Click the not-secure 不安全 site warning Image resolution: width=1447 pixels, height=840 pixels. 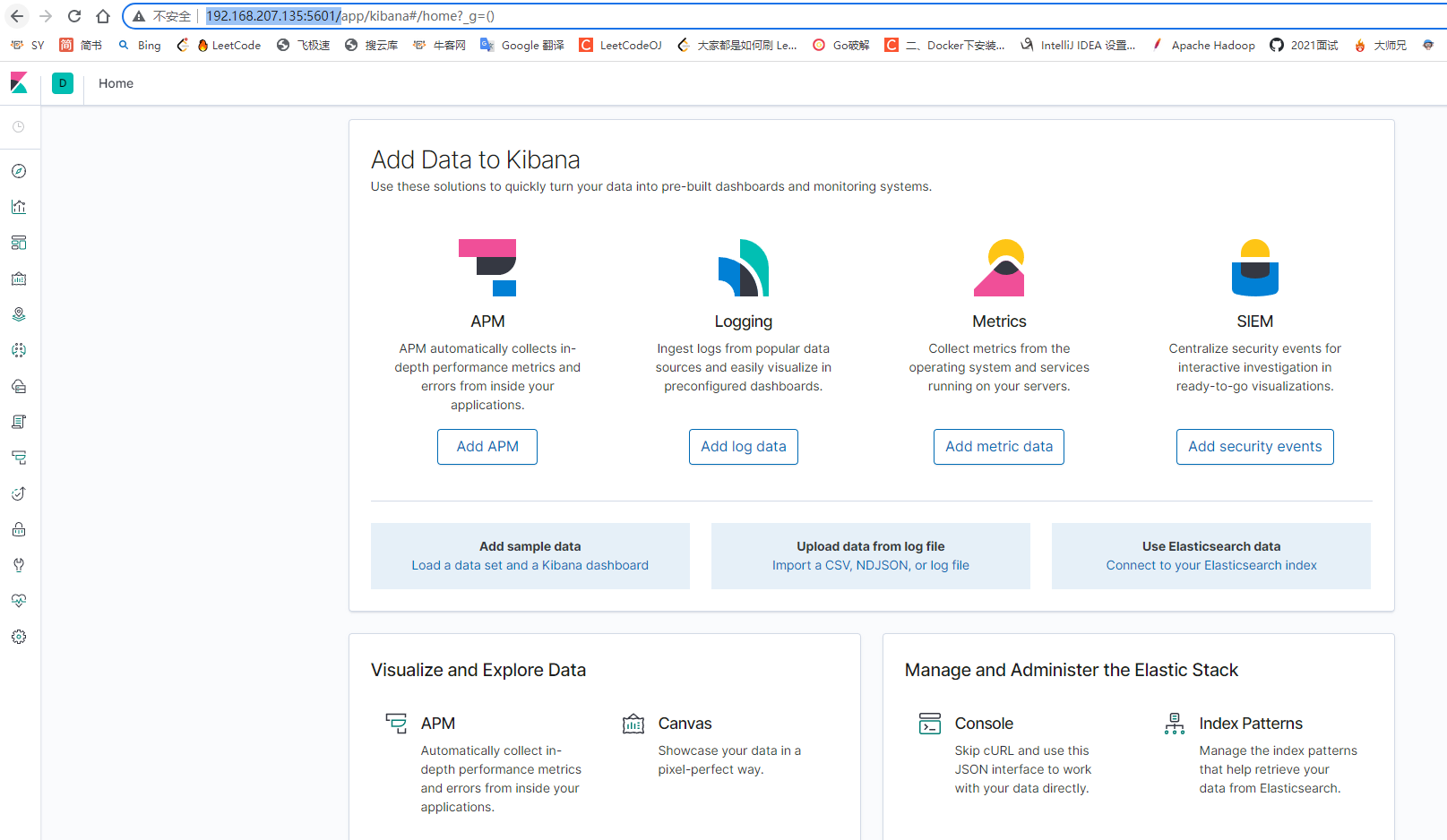tap(162, 16)
